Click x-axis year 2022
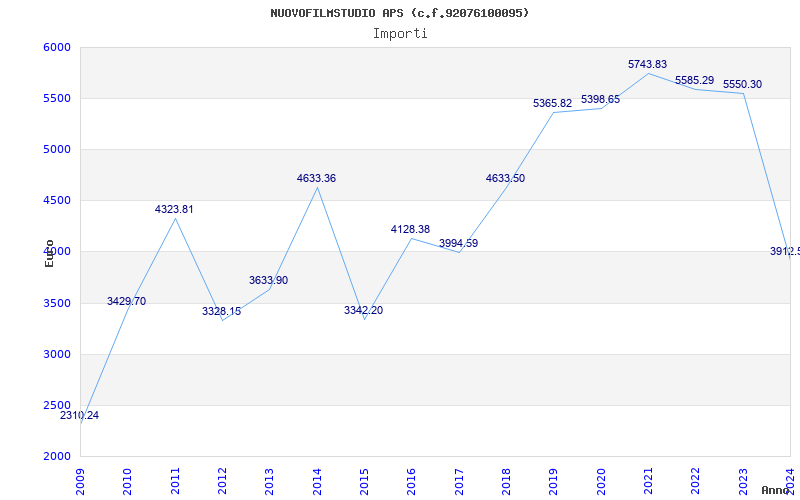The image size is (800, 500). point(696,482)
